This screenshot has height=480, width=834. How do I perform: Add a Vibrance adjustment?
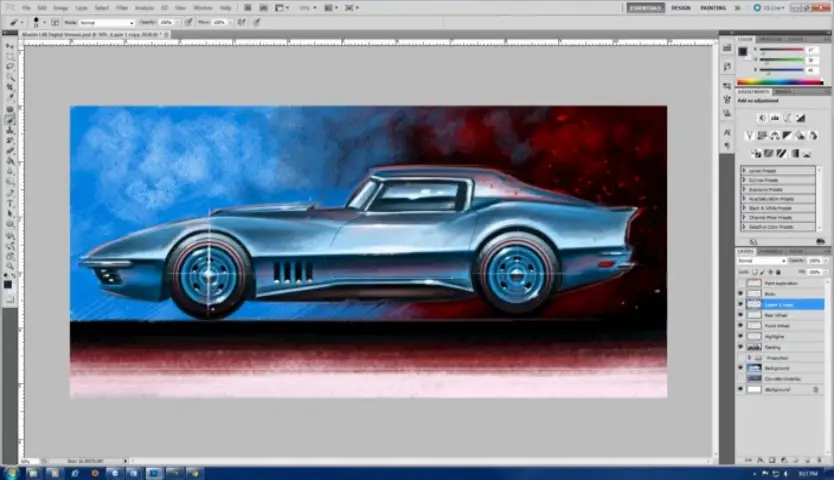(x=749, y=136)
